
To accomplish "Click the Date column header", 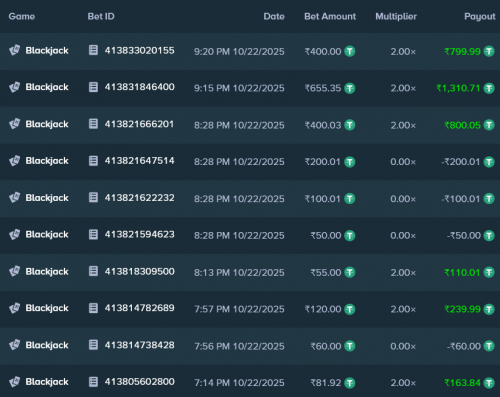I will click(x=274, y=16).
